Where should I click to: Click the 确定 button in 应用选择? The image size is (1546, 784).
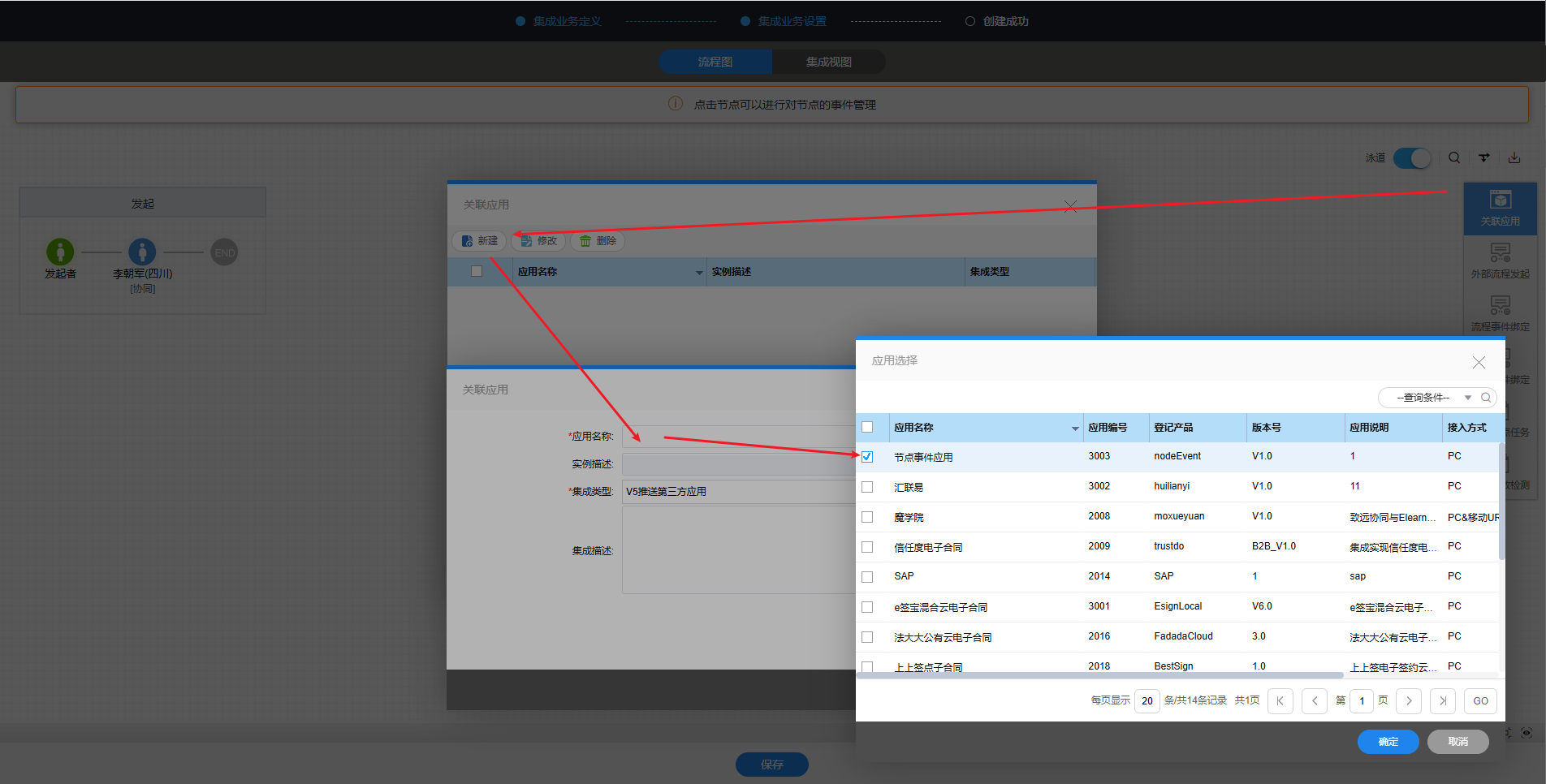coord(1388,742)
